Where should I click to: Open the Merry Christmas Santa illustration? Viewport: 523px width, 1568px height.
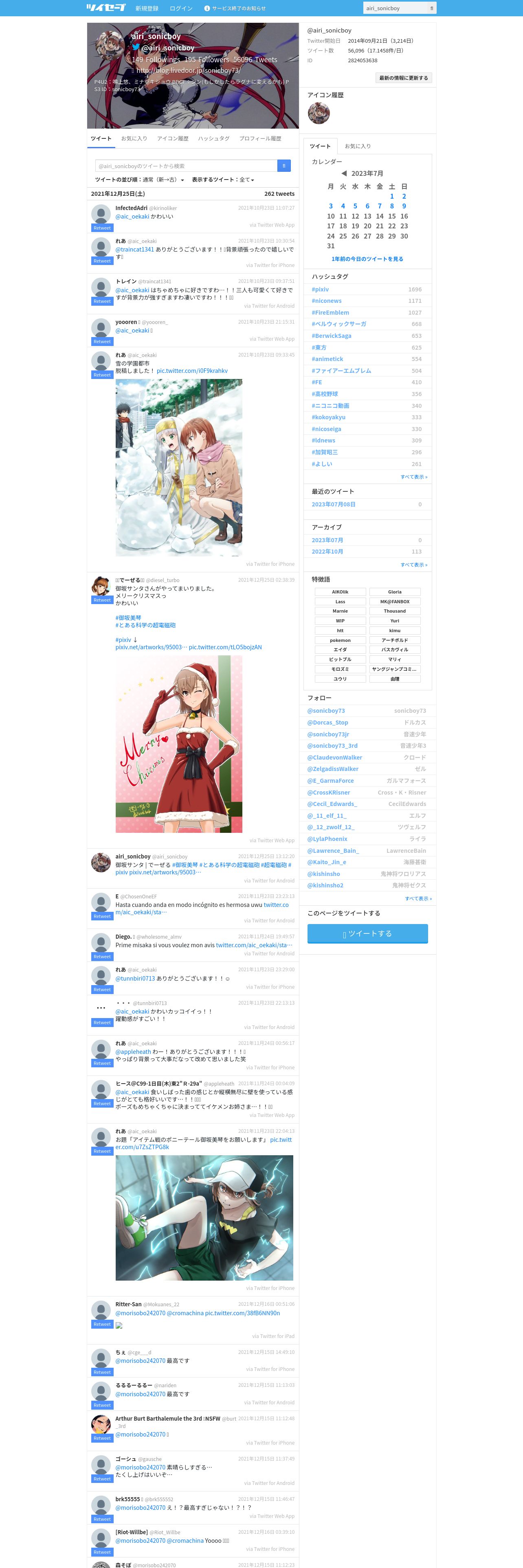pos(179,744)
